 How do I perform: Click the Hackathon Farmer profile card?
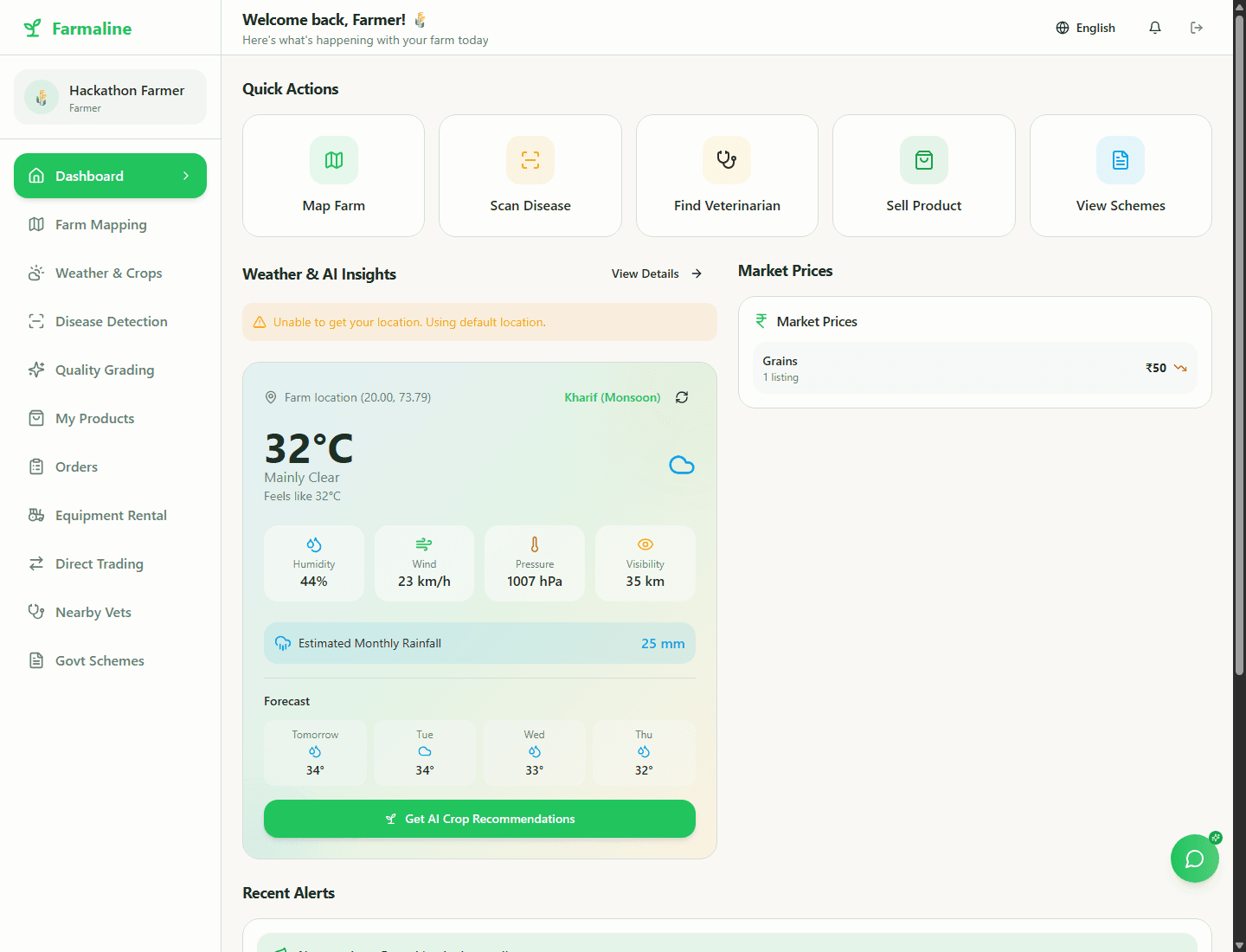[110, 97]
